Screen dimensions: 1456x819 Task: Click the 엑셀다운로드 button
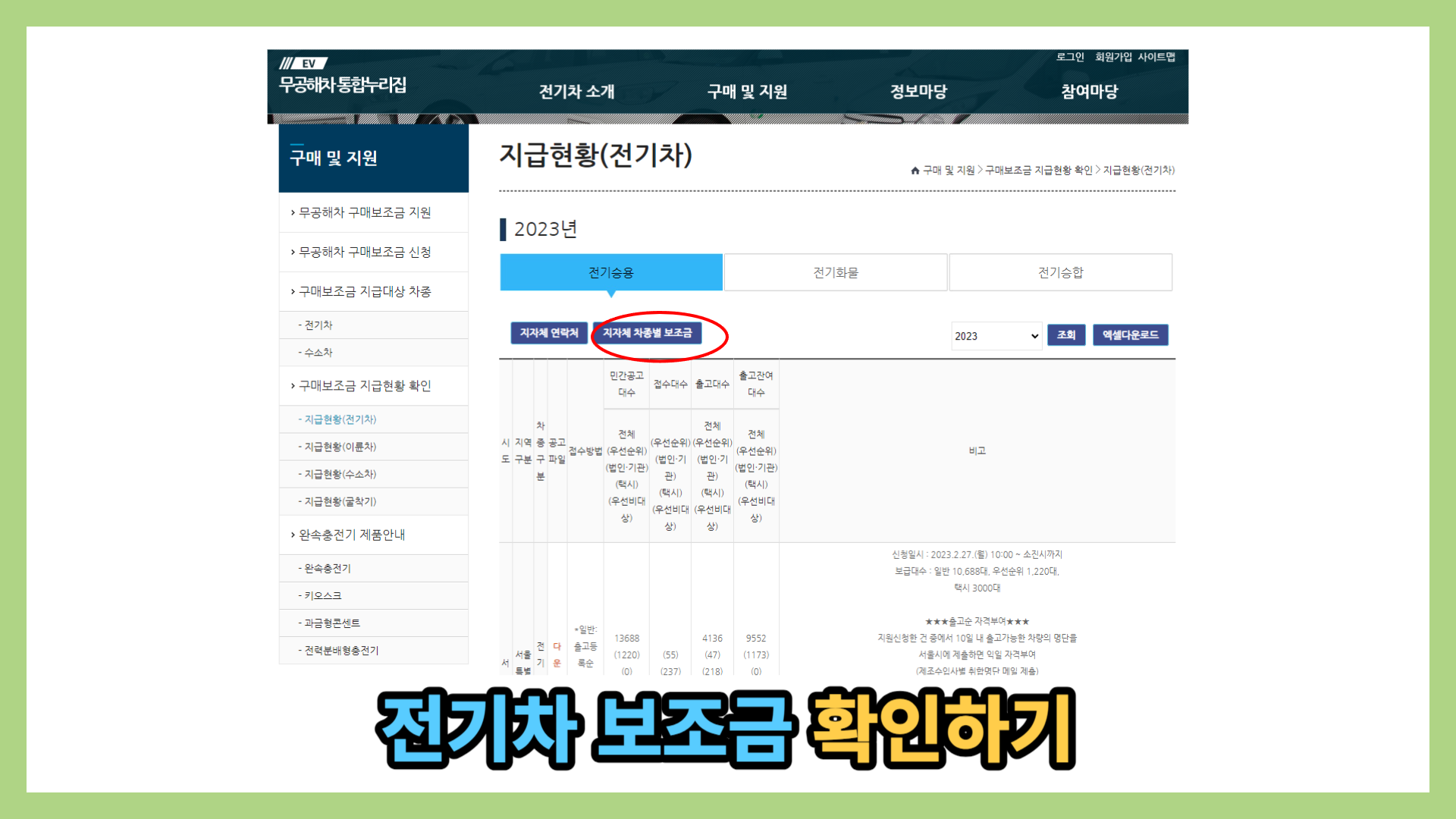pyautogui.click(x=1130, y=335)
